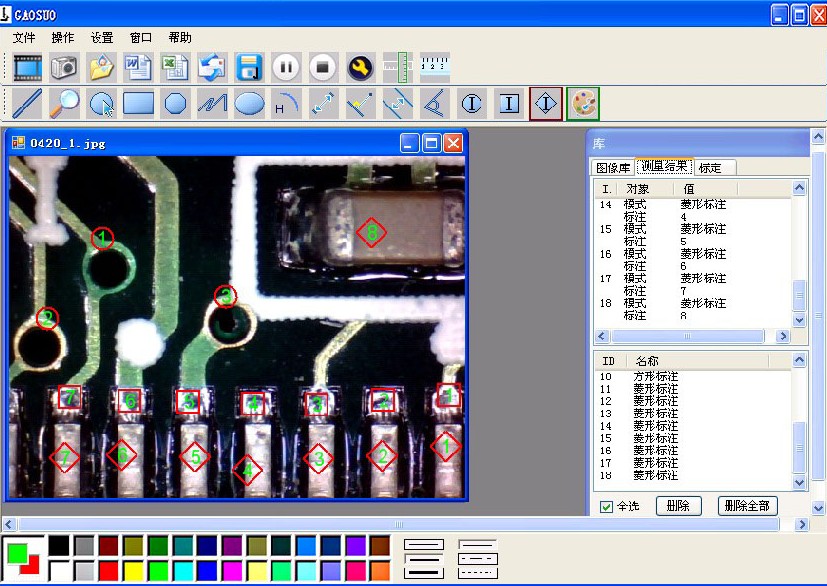Screen dimensions: 827x586
Task: Select the square annotation marker tool
Action: click(509, 103)
